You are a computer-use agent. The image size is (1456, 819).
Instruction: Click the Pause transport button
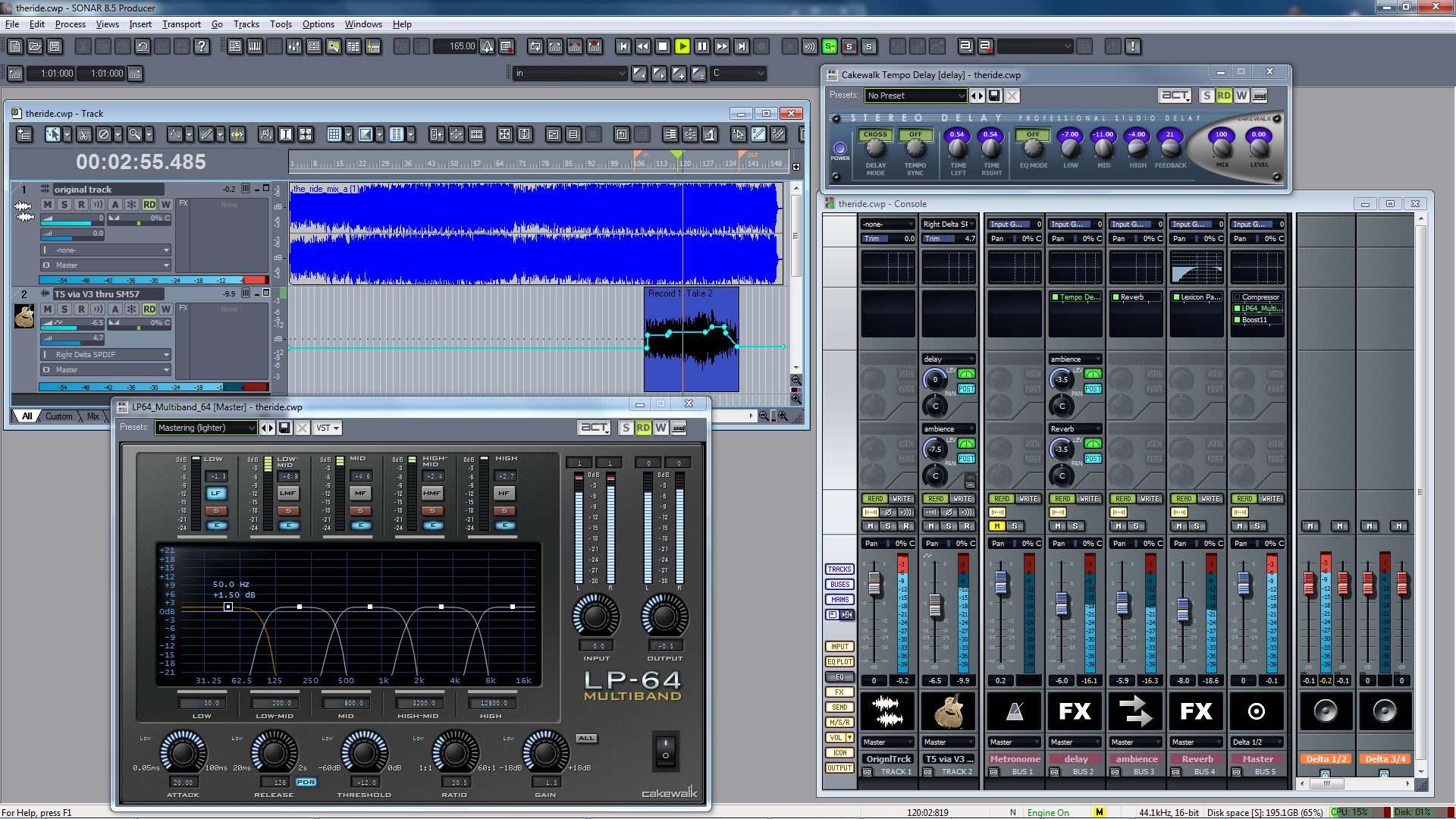pyautogui.click(x=702, y=47)
